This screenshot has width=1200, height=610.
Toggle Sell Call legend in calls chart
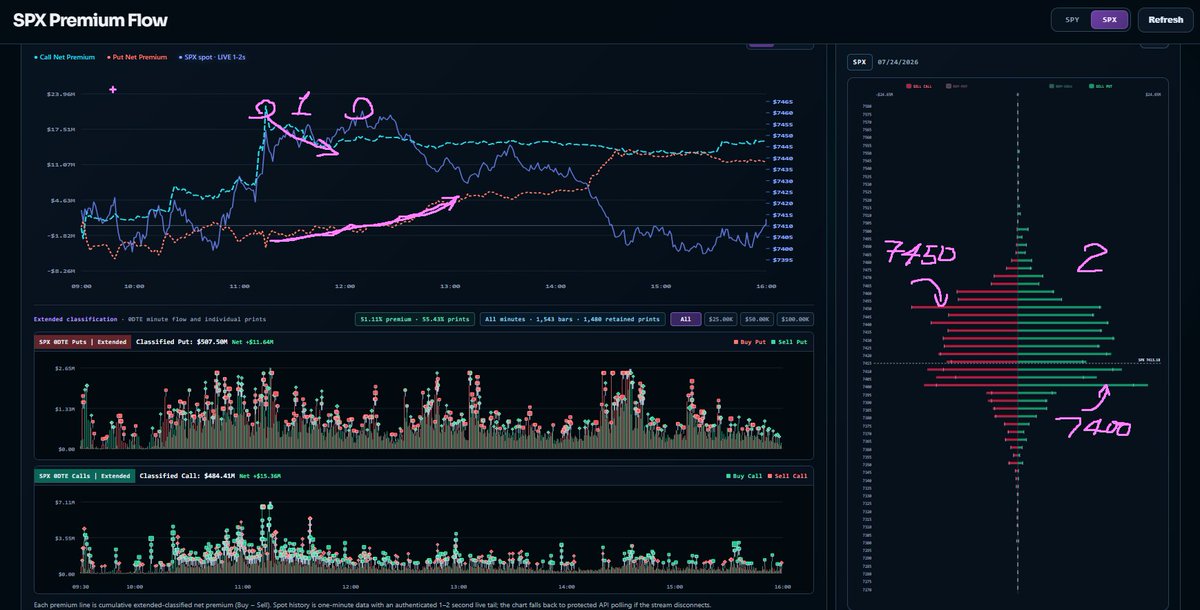[x=786, y=476]
